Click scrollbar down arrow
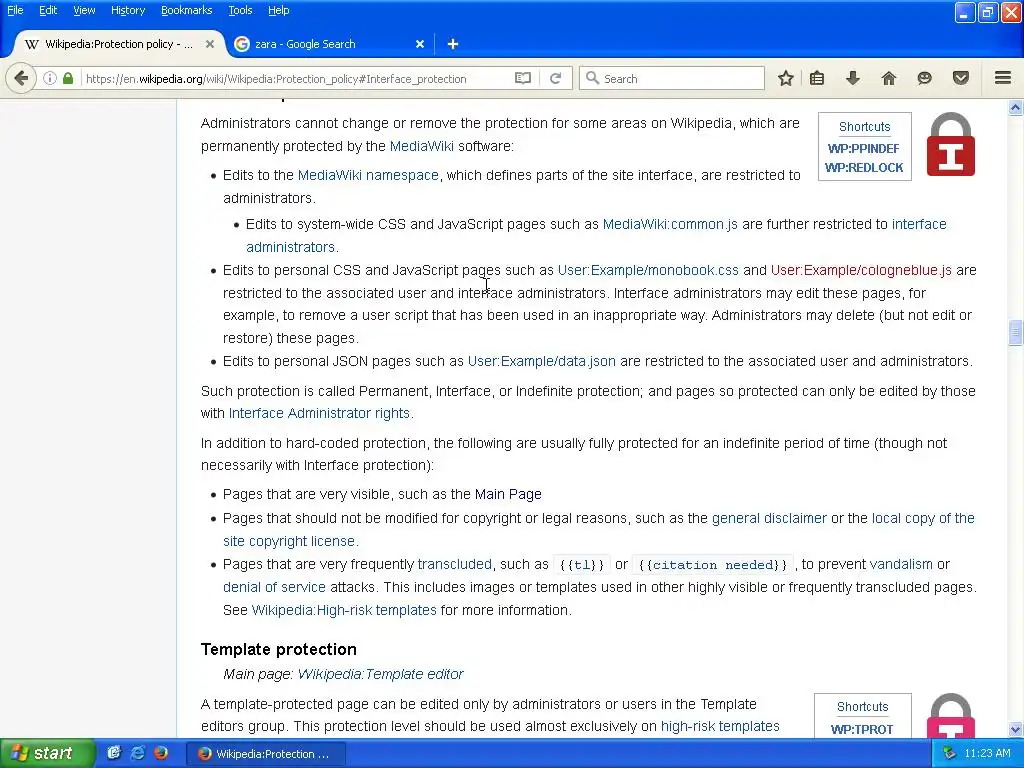The height and width of the screenshot is (768, 1024). [1015, 729]
